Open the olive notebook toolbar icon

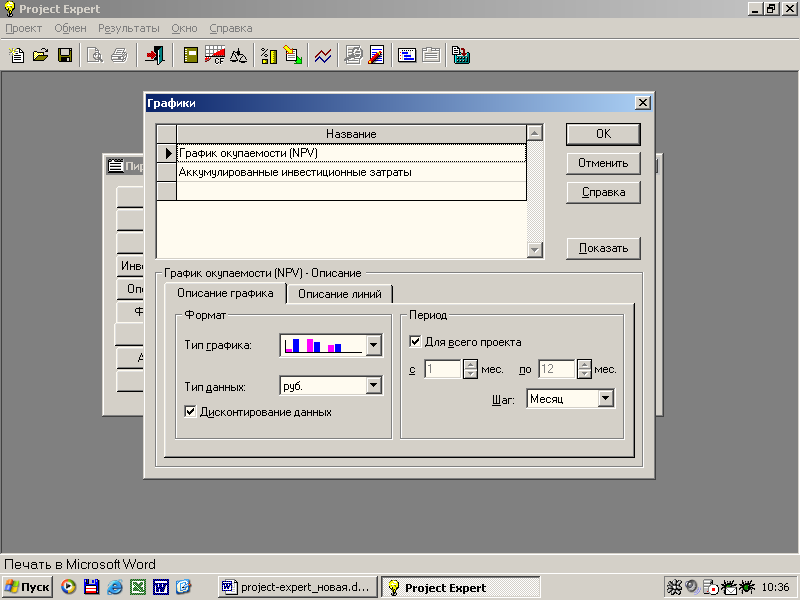[x=191, y=55]
